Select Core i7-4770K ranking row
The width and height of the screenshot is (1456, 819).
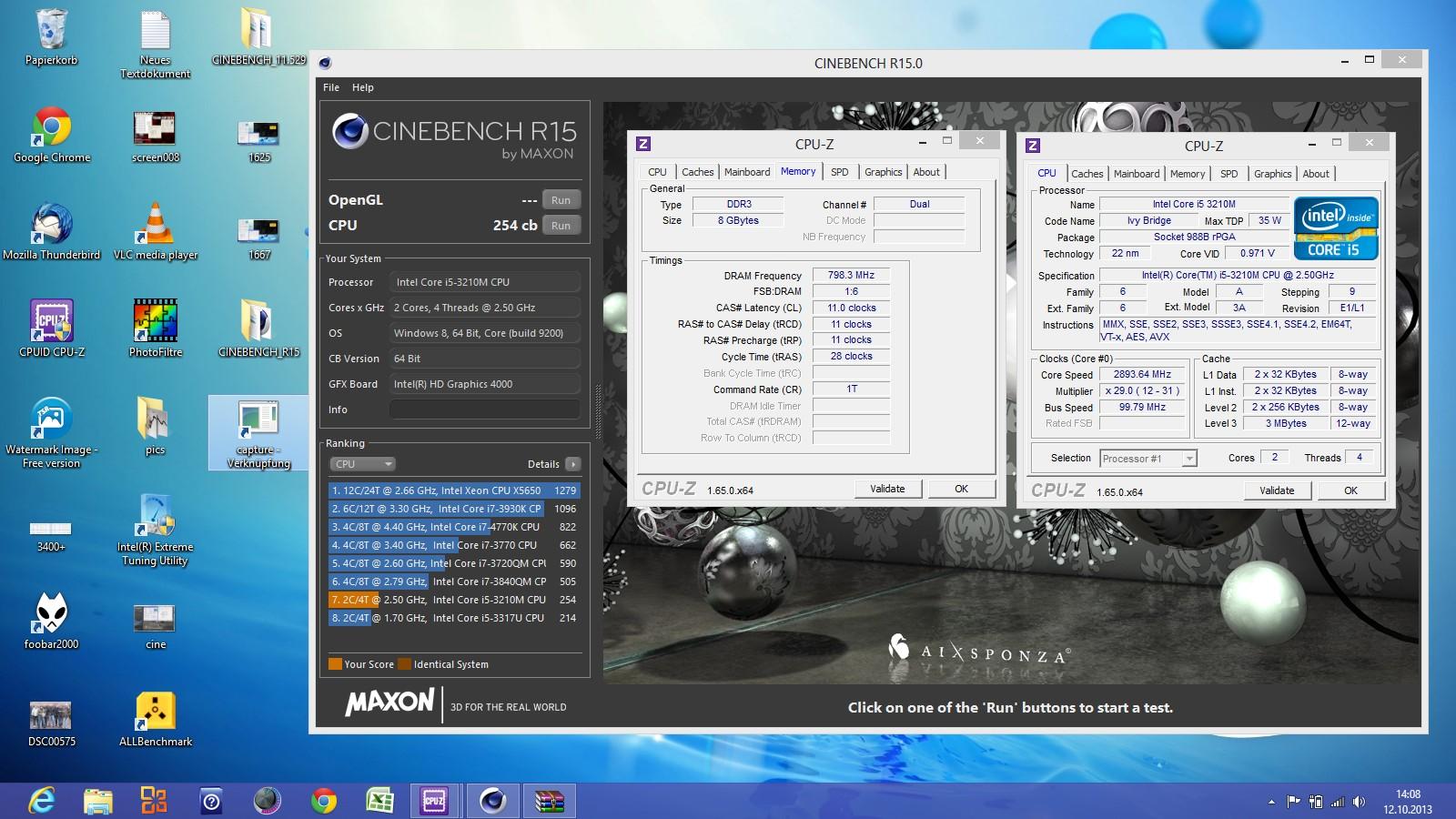tap(453, 527)
